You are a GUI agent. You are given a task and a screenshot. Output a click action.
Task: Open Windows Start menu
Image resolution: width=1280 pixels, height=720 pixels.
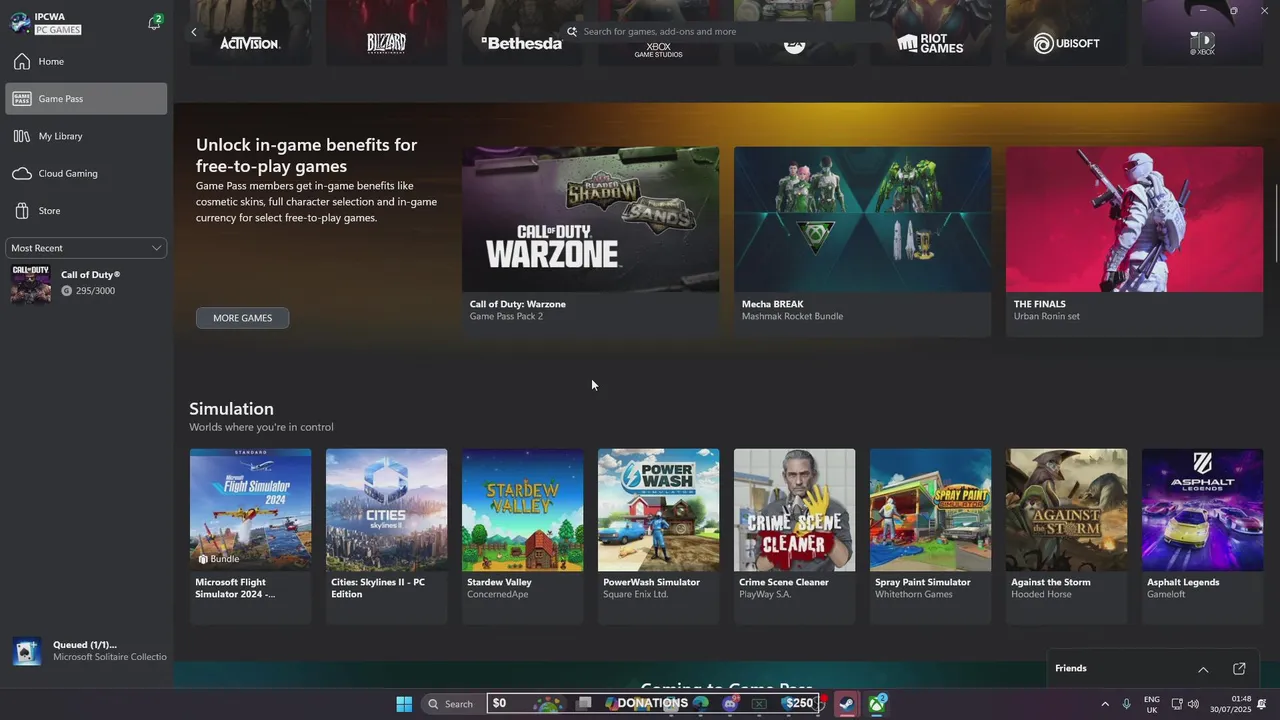(x=404, y=704)
